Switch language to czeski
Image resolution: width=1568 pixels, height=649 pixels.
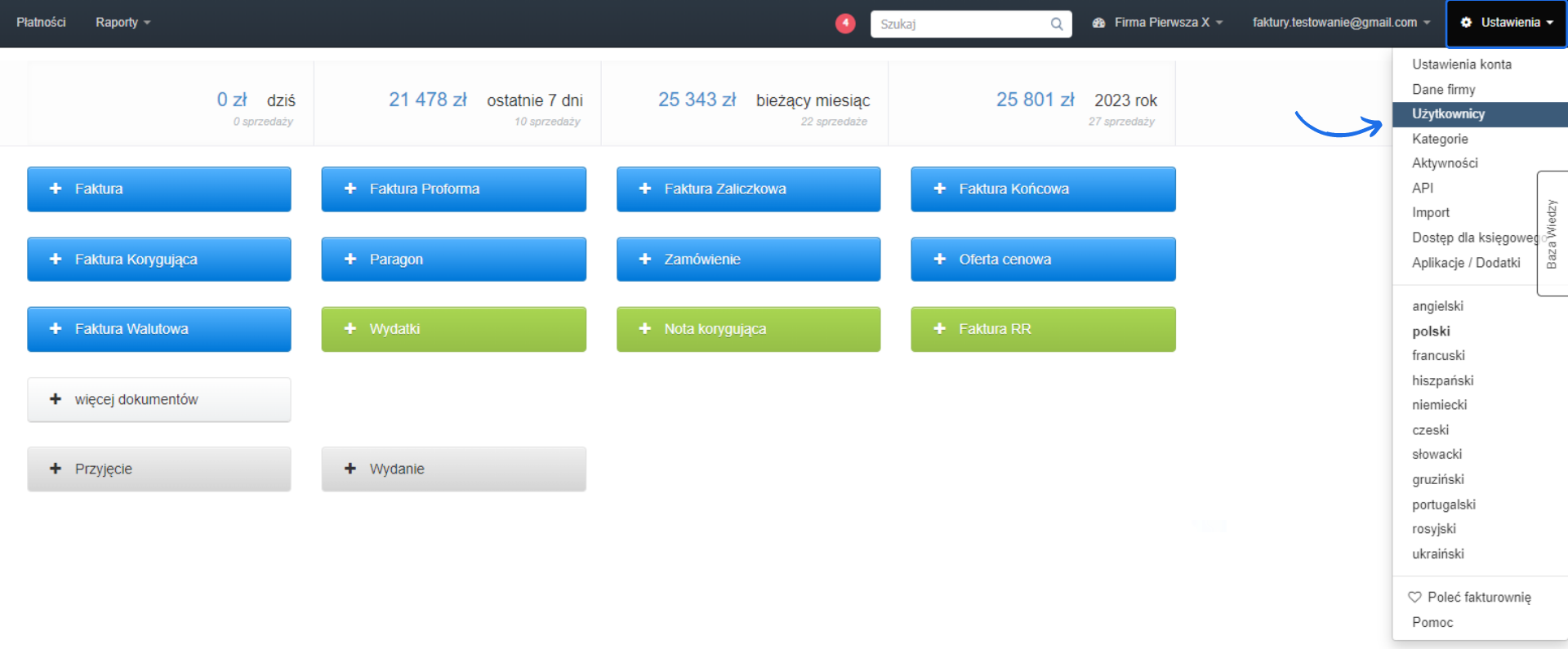click(x=1430, y=430)
